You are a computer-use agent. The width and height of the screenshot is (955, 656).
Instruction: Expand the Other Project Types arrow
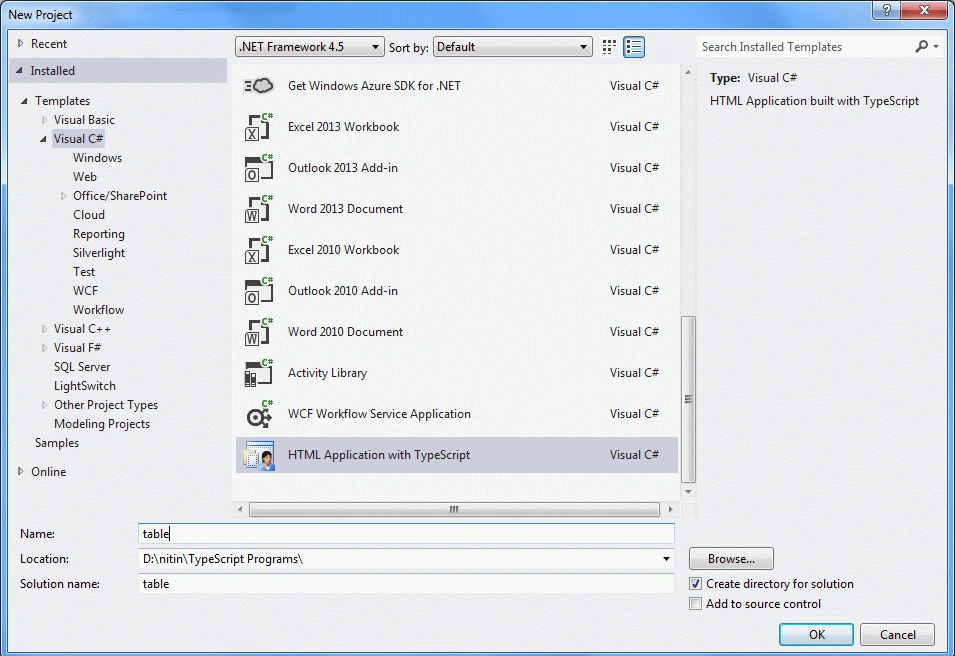pos(44,405)
